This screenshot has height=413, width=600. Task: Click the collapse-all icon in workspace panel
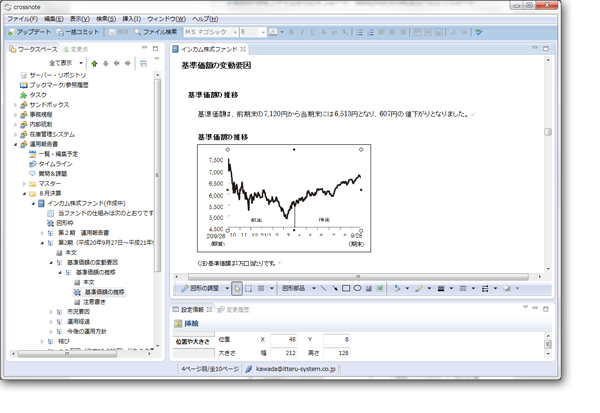pyautogui.click(x=143, y=63)
